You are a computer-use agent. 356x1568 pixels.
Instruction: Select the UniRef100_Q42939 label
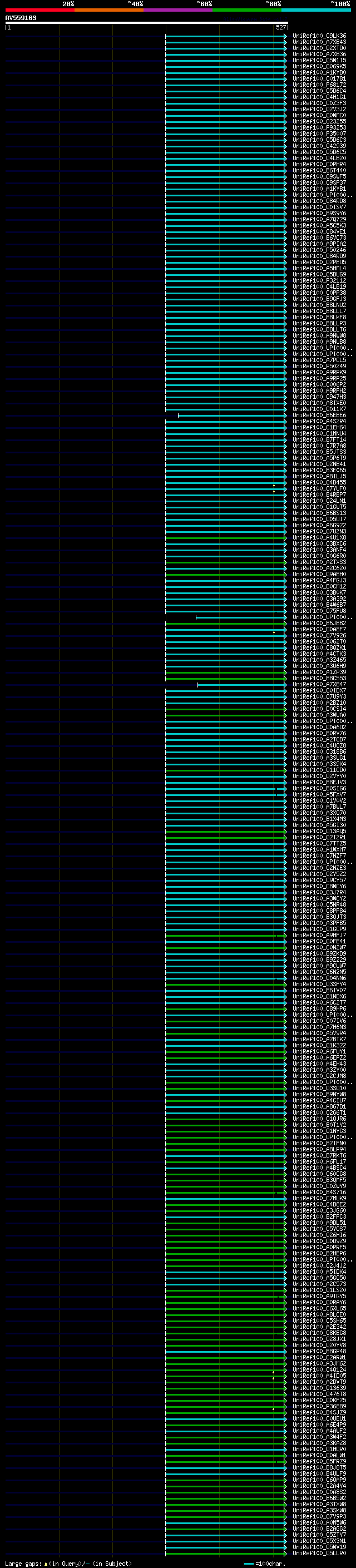tap(319, 146)
